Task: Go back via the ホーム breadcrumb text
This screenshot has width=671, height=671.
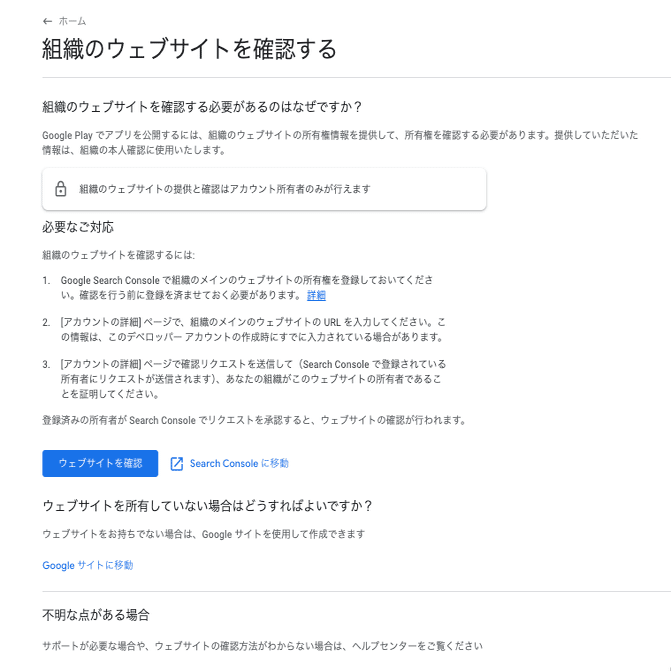Action: click(72, 21)
